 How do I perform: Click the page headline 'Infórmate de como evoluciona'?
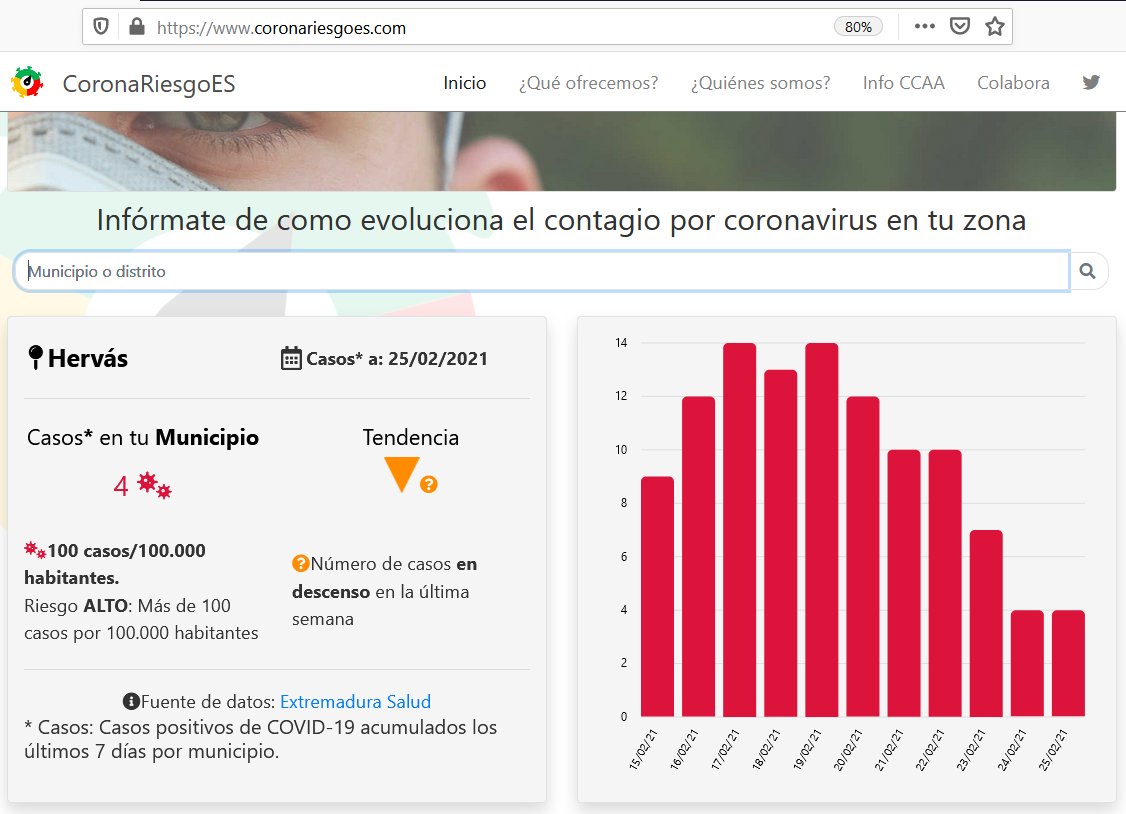pos(562,220)
